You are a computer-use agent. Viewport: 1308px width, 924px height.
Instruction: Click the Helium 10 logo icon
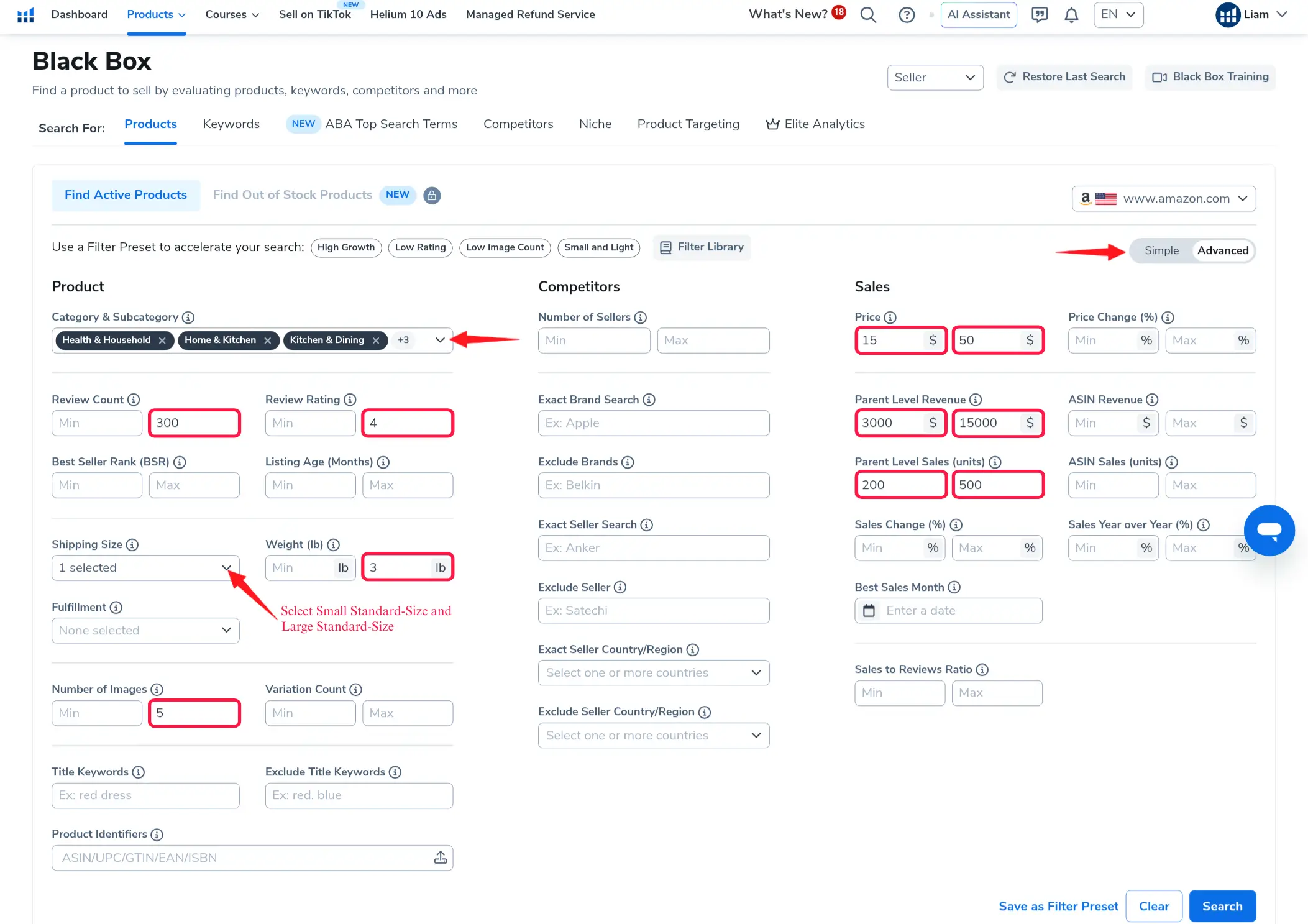25,15
